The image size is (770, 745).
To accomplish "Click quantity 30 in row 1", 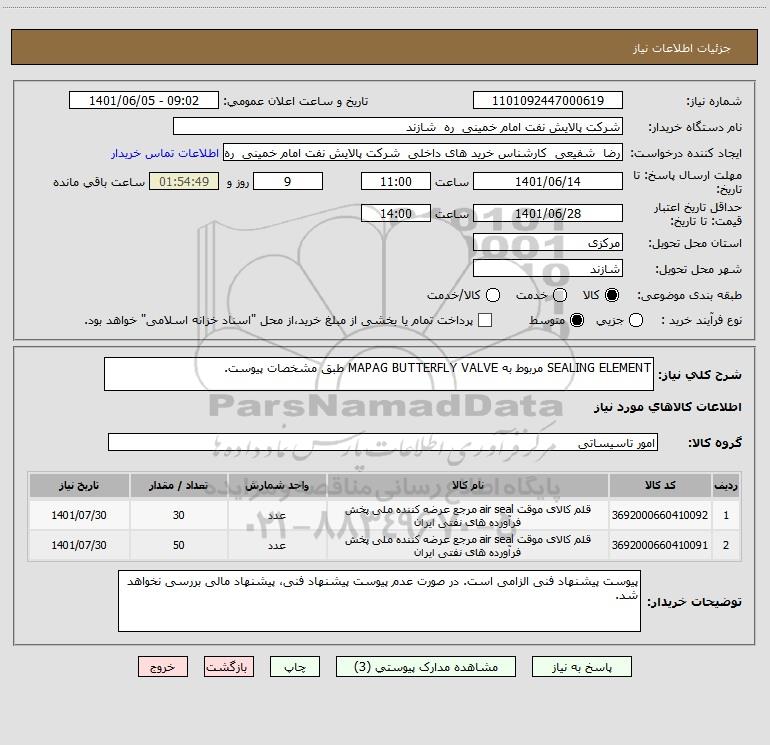I will point(178,515).
